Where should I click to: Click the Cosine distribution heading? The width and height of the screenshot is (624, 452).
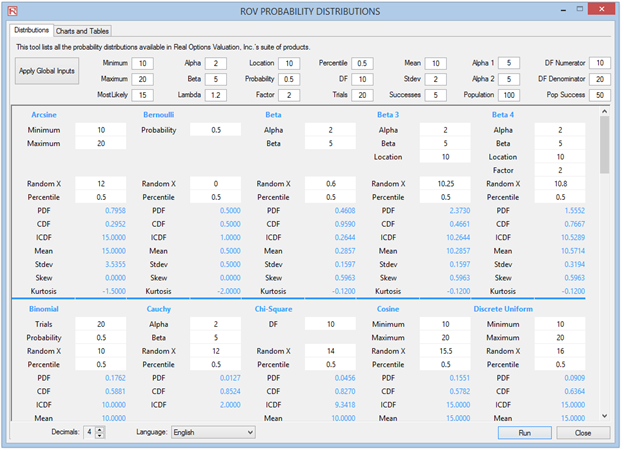click(x=388, y=309)
